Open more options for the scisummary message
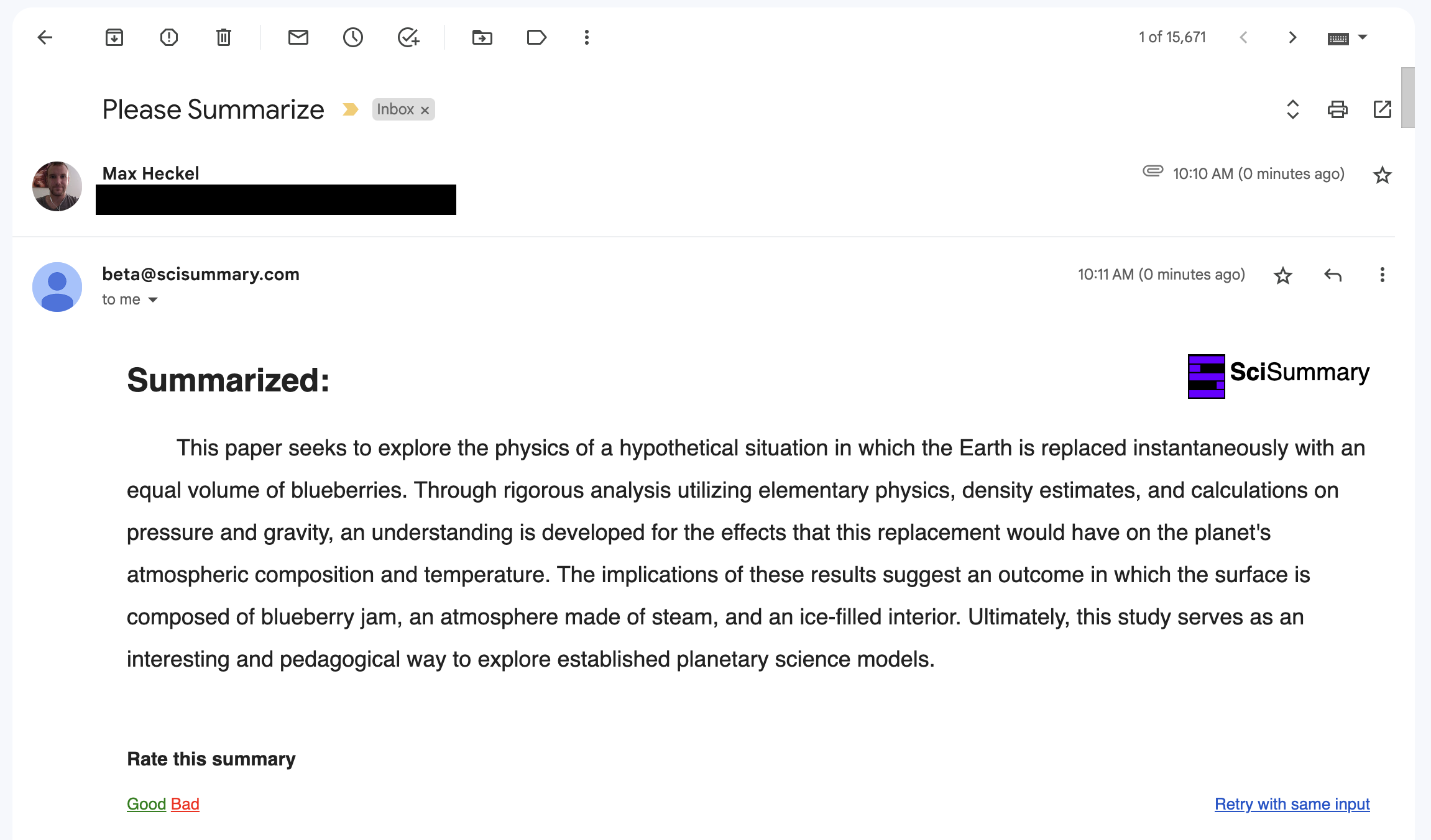Screen dimensions: 1431x840 [x=1382, y=275]
